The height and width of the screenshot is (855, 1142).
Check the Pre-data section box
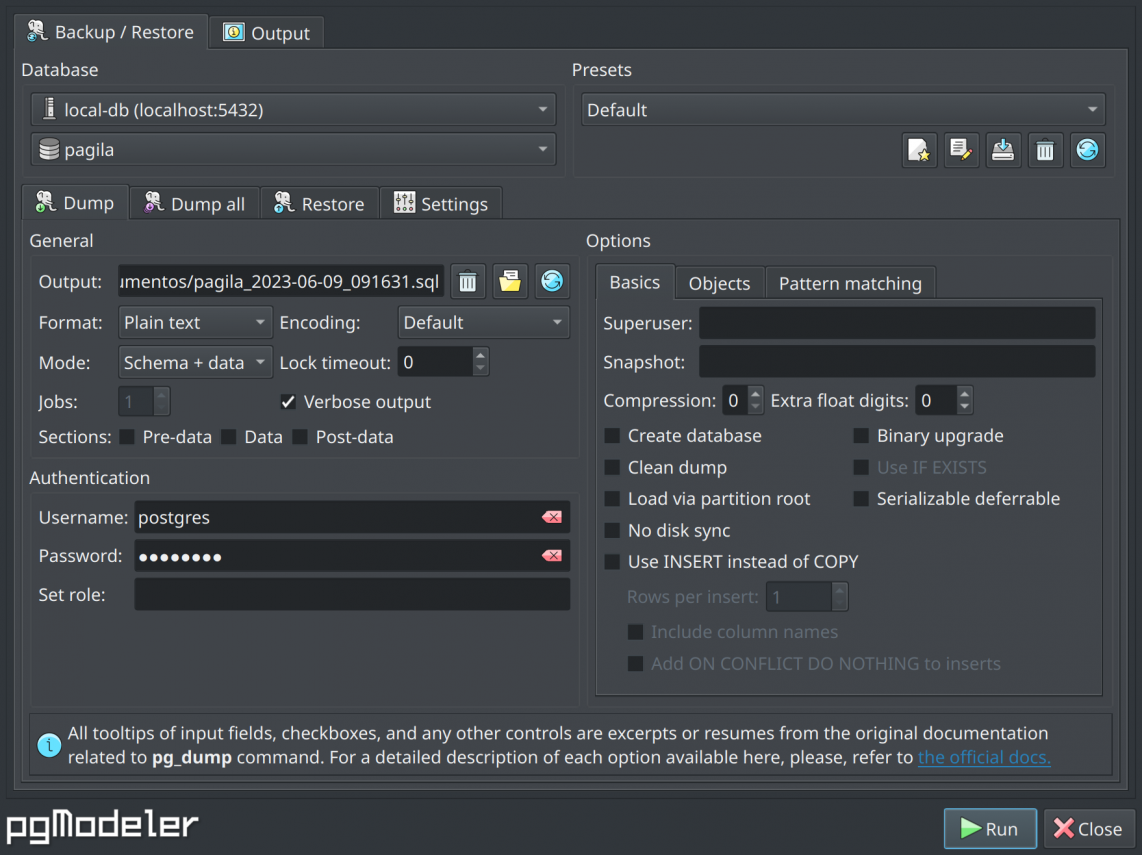127,437
